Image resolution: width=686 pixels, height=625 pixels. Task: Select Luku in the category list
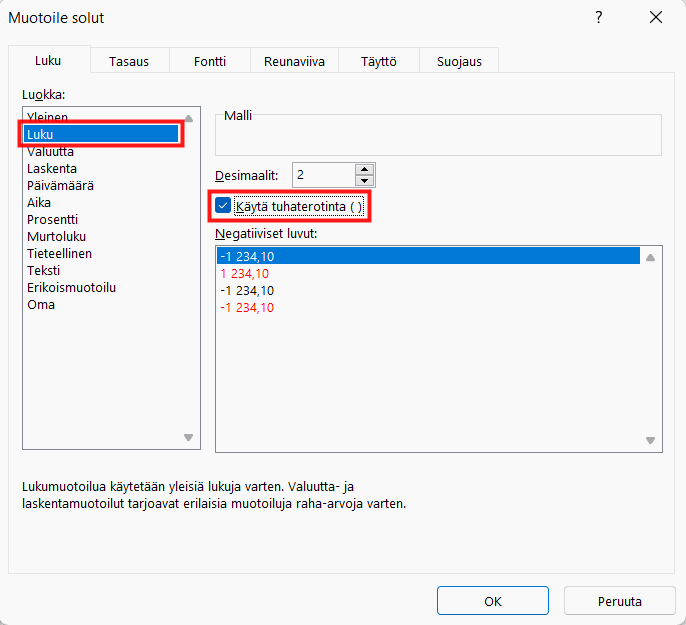coord(101,134)
